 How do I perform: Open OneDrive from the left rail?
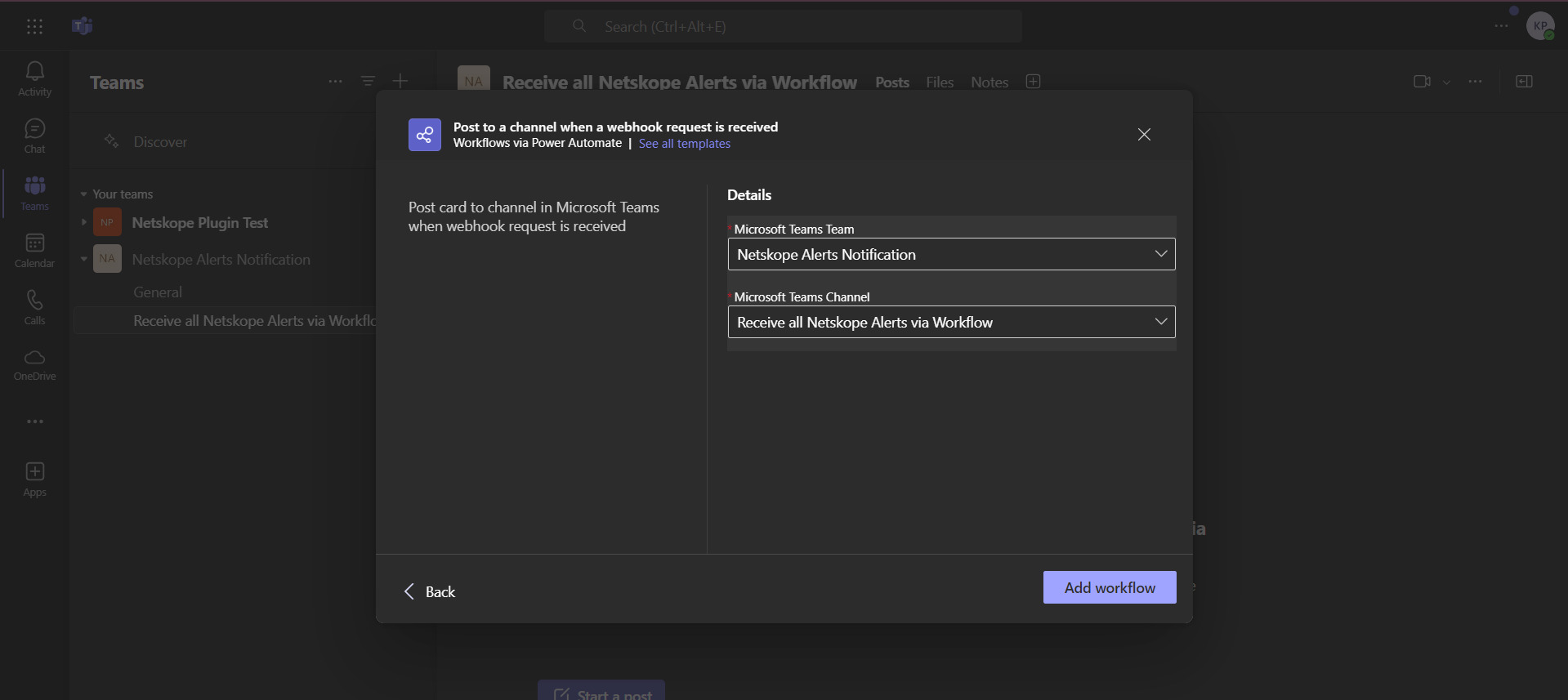point(34,364)
